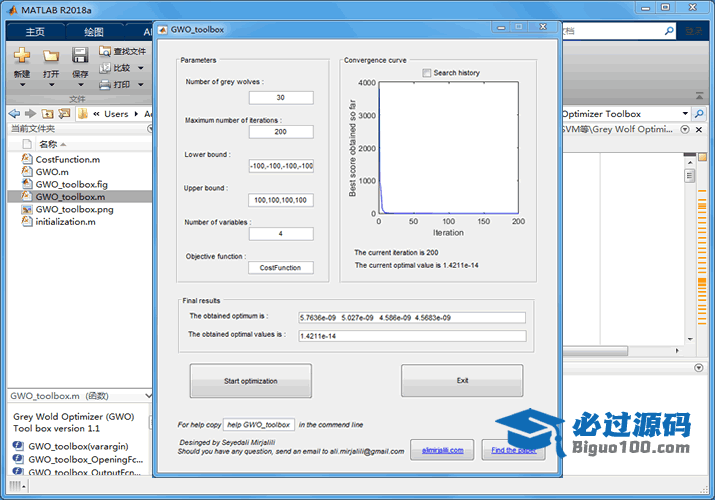Minimize the GWO_toolbox window

coord(501,27)
